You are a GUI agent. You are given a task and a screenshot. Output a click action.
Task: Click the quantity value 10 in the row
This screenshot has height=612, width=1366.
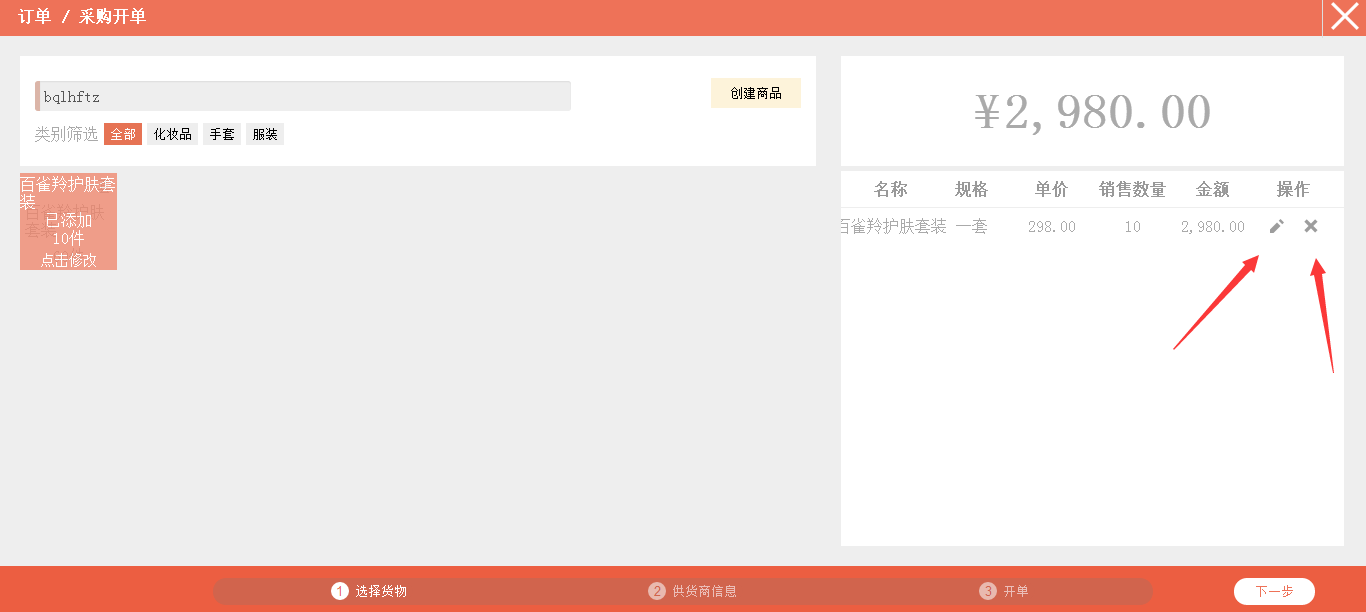[x=1132, y=227]
